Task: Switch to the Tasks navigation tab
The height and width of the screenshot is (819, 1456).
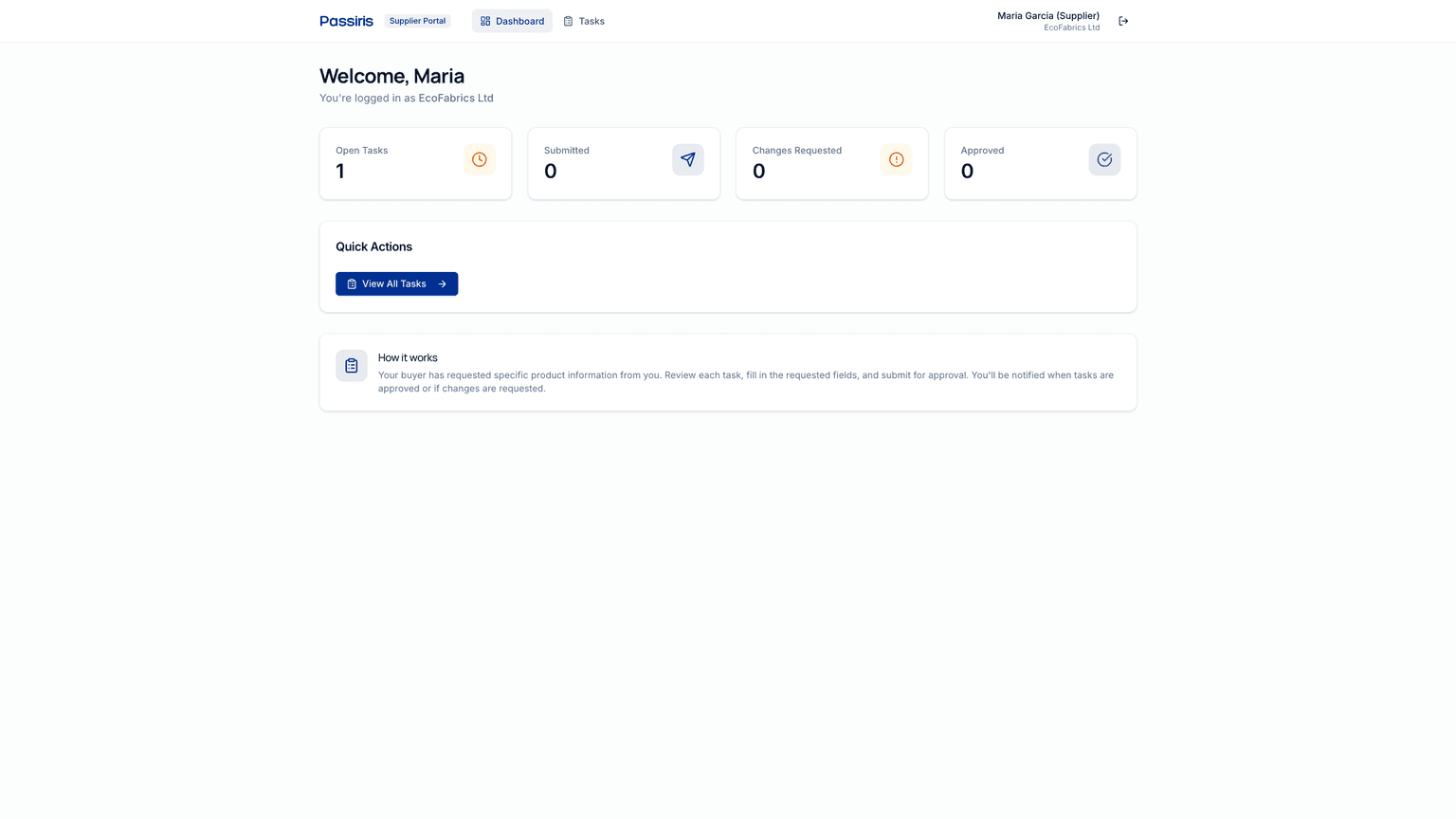Action: click(x=583, y=20)
